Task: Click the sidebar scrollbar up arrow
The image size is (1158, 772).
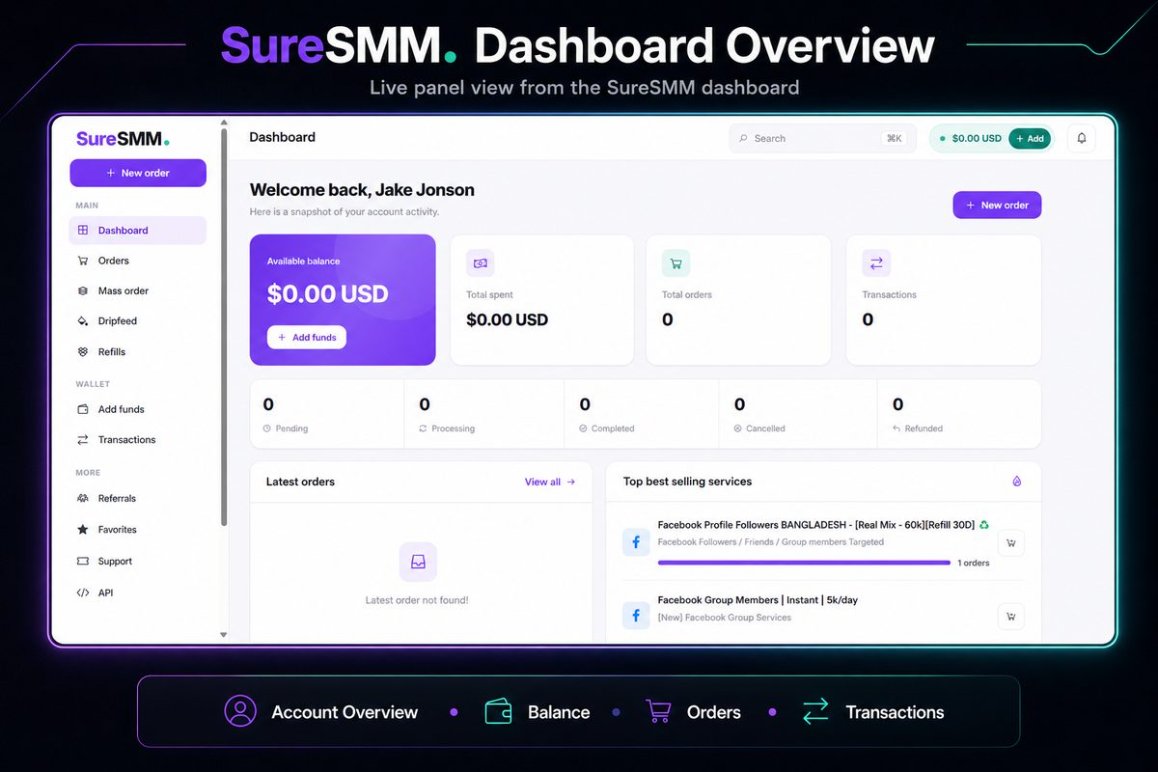Action: tap(224, 123)
